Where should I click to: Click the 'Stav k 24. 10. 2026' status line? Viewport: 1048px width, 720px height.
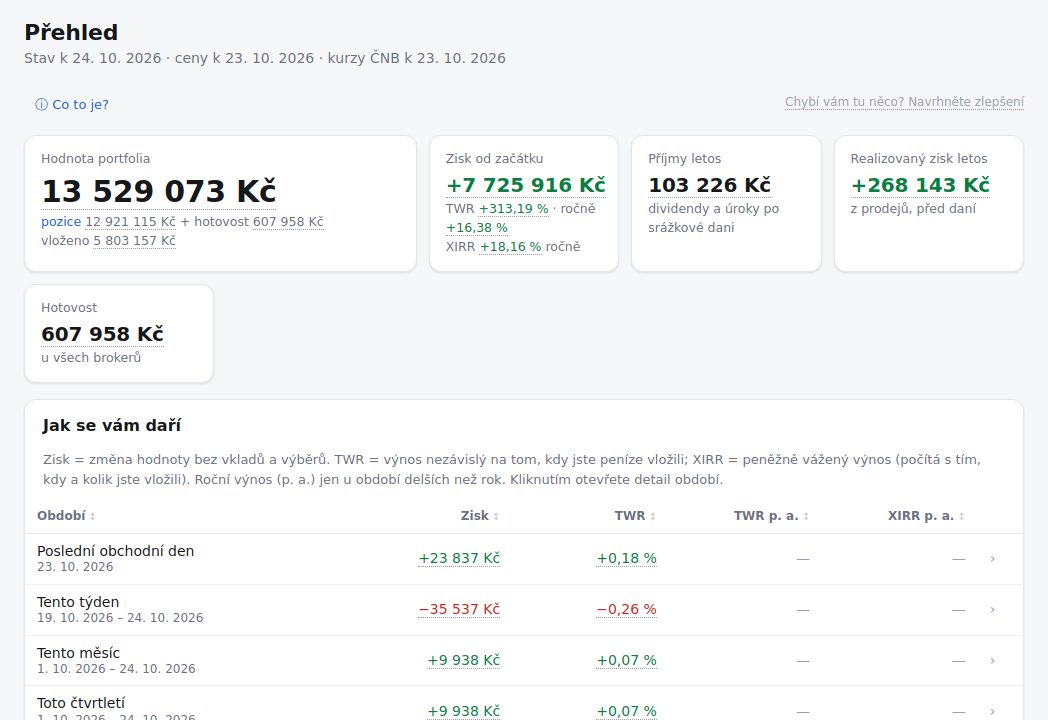265,58
